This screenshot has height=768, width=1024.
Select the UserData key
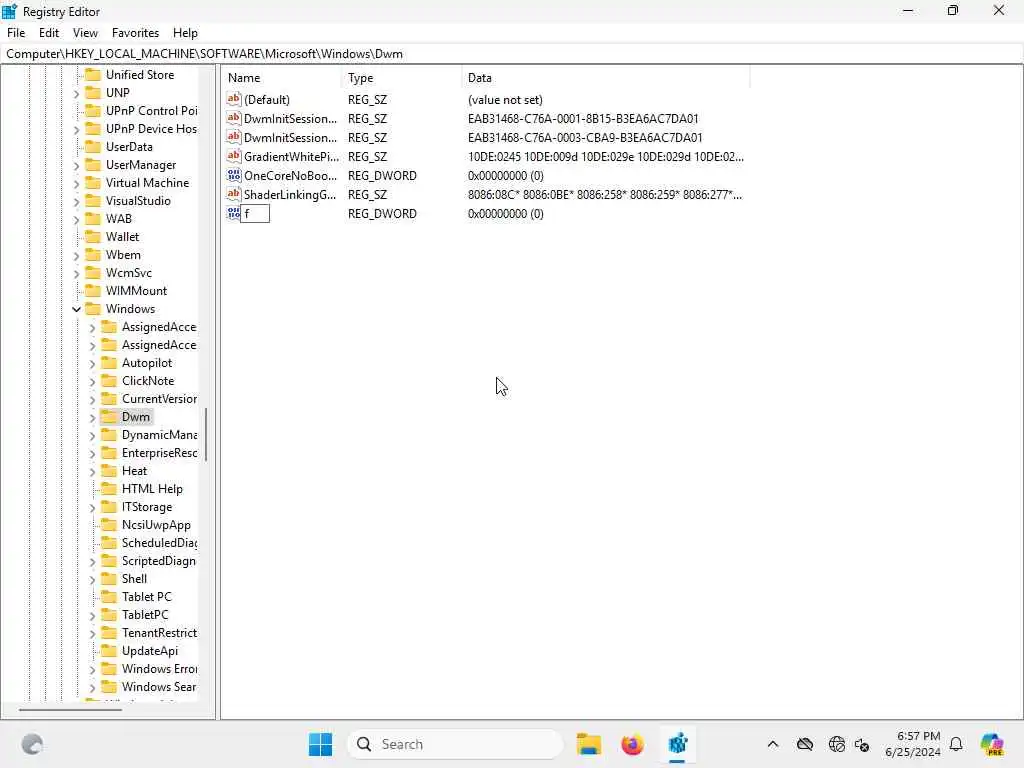pyautogui.click(x=129, y=146)
